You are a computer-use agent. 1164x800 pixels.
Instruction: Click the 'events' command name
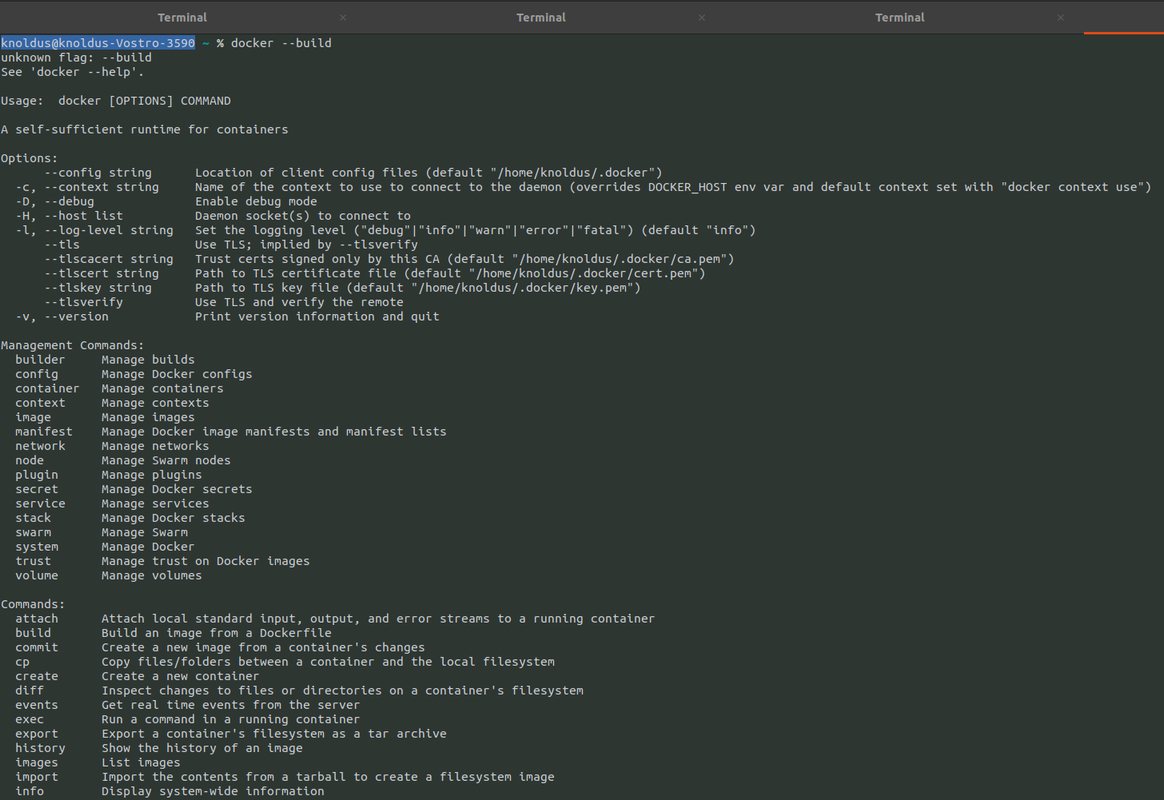point(36,705)
